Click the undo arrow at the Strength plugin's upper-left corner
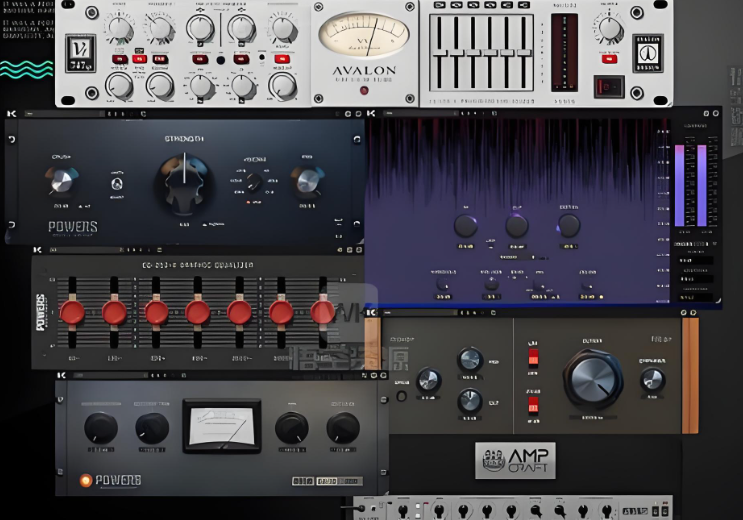Screen dimensions: 743x520 11,139
